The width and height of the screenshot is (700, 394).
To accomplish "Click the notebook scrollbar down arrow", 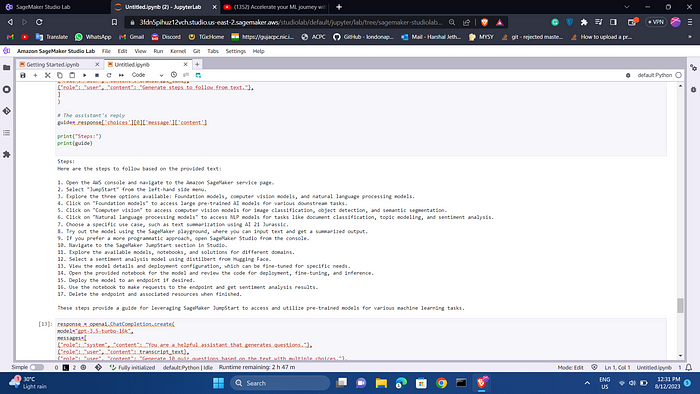I will click(x=680, y=356).
